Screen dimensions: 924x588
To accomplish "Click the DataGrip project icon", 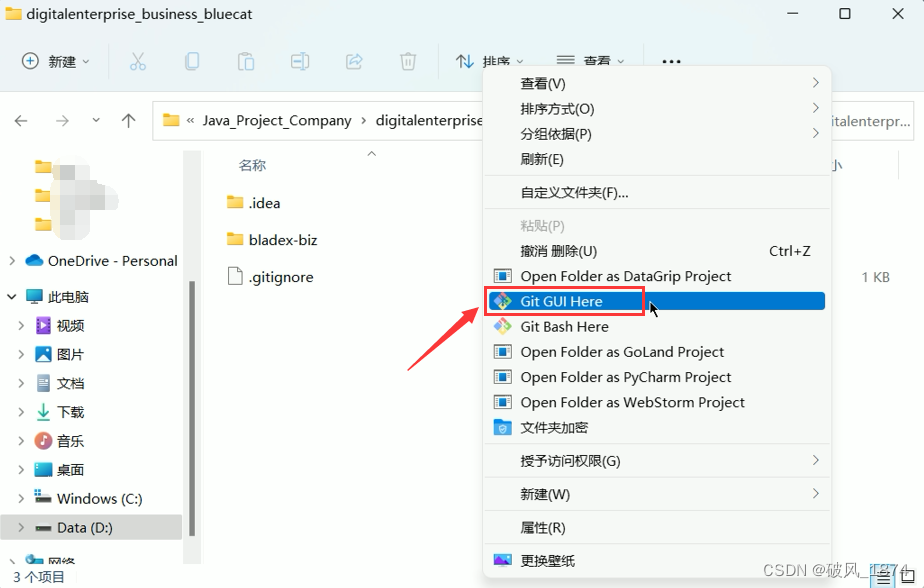I will (x=503, y=276).
